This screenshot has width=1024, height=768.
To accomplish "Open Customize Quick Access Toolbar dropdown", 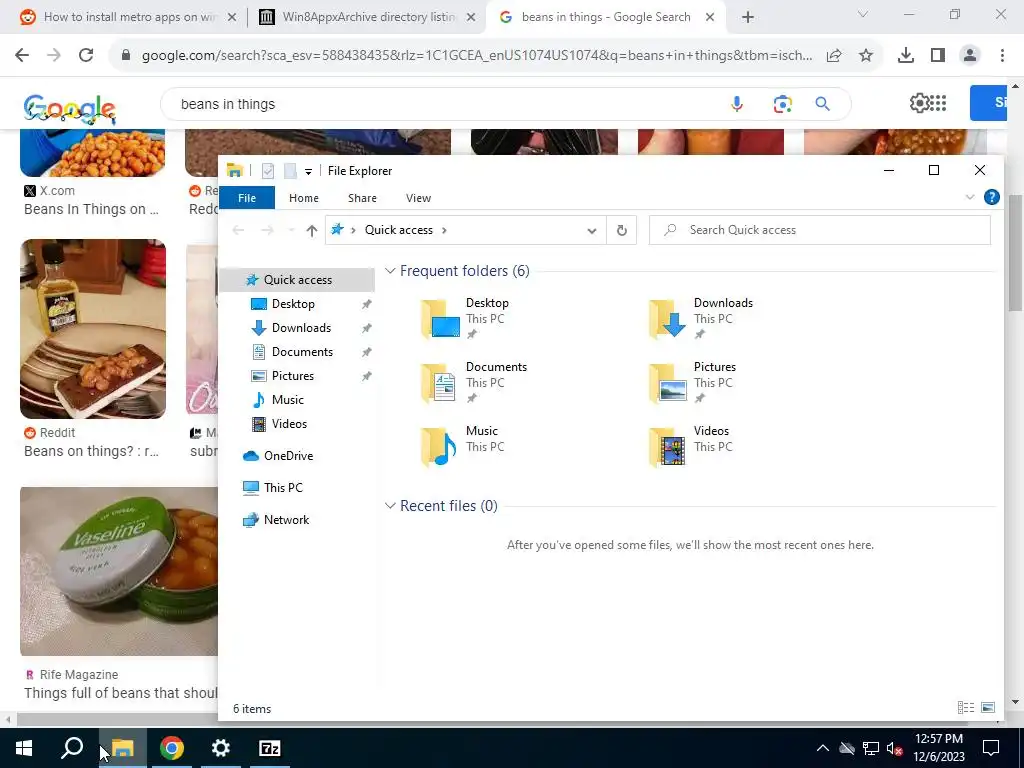I will click(x=308, y=172).
